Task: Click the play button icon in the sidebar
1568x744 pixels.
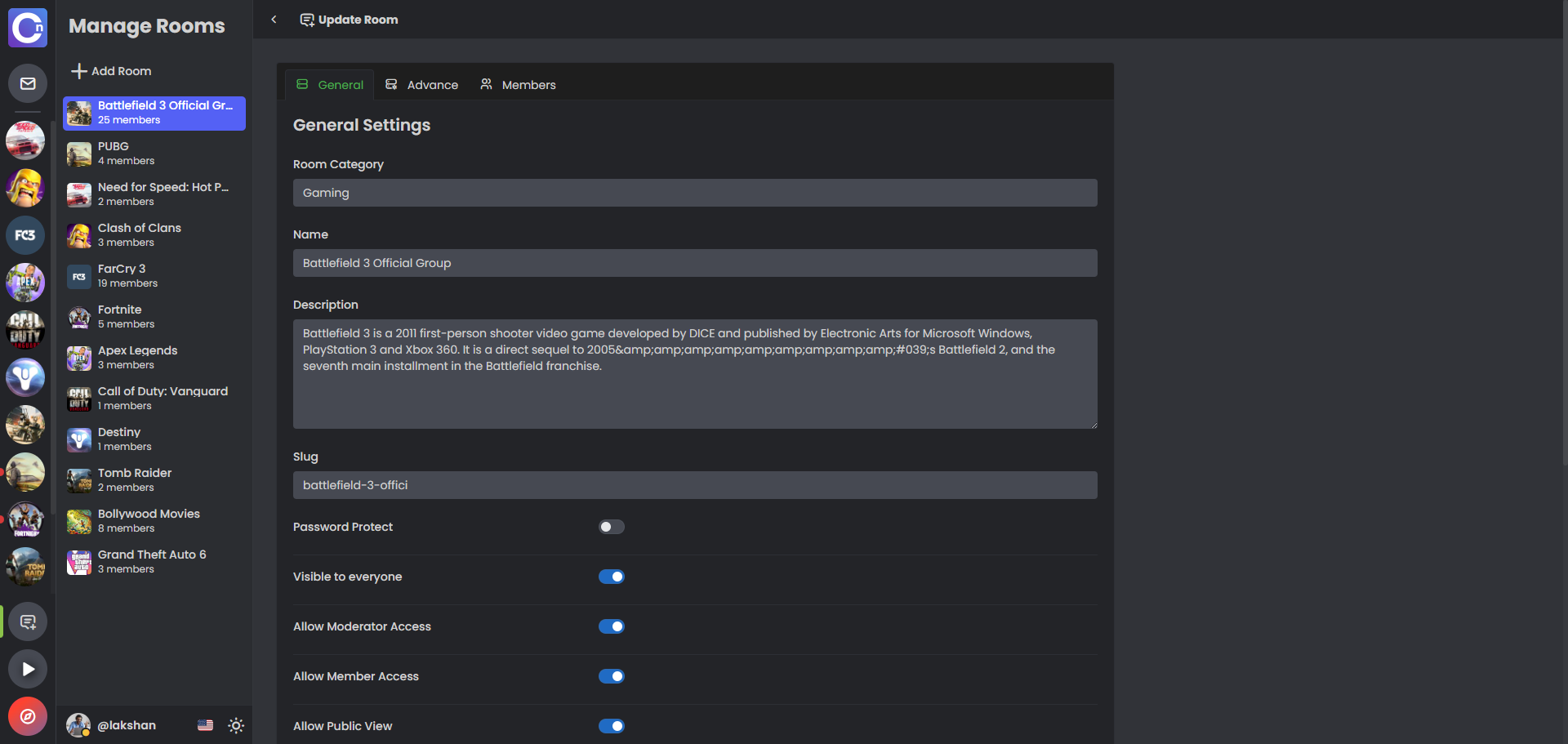Action: (27, 668)
